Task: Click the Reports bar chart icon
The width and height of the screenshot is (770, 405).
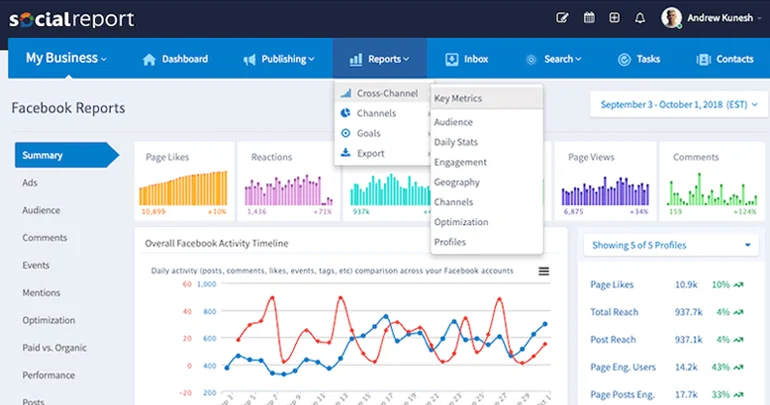Action: (x=356, y=59)
